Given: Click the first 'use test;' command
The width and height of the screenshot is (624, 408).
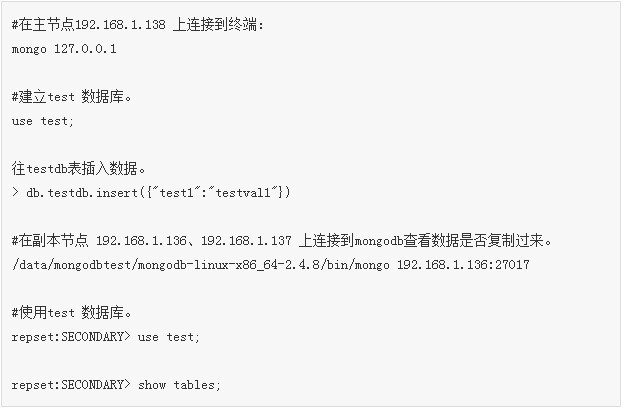Looking at the screenshot, I should tap(43, 121).
